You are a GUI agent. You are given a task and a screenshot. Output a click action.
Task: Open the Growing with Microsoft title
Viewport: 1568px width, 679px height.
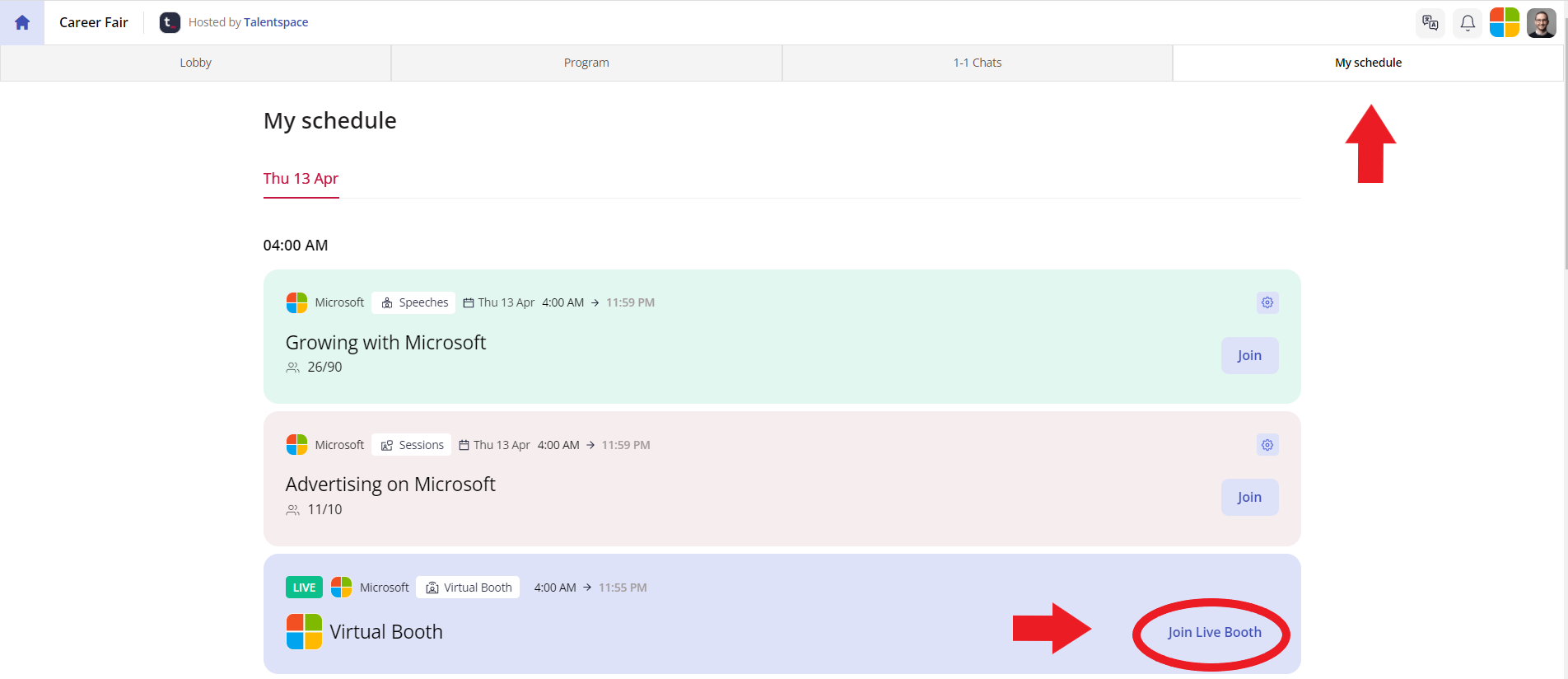[x=385, y=342]
